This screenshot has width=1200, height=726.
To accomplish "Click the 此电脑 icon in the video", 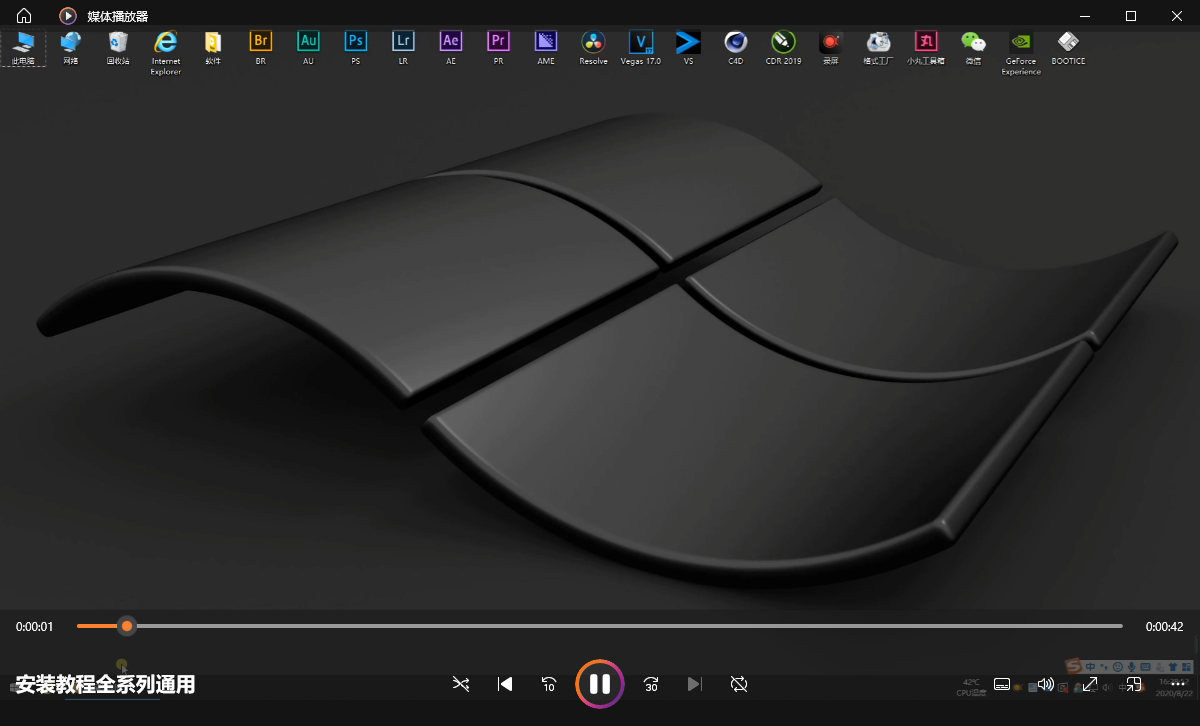I will [x=23, y=48].
